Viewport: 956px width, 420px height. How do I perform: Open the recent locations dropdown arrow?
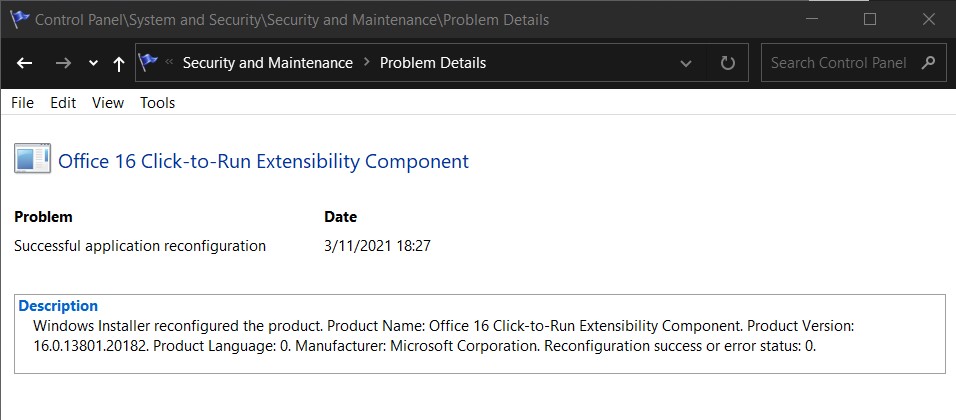[x=93, y=63]
